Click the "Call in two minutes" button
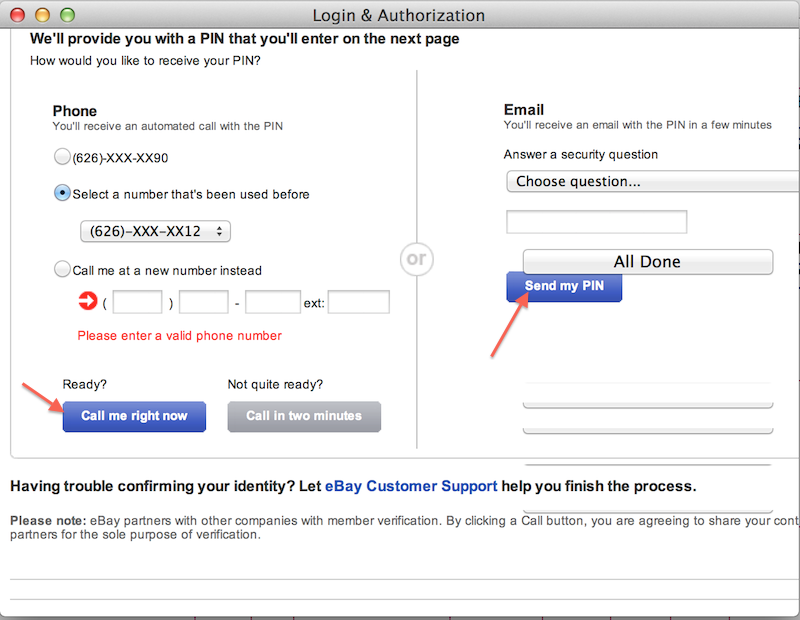This screenshot has height=620, width=800. pyautogui.click(x=304, y=416)
